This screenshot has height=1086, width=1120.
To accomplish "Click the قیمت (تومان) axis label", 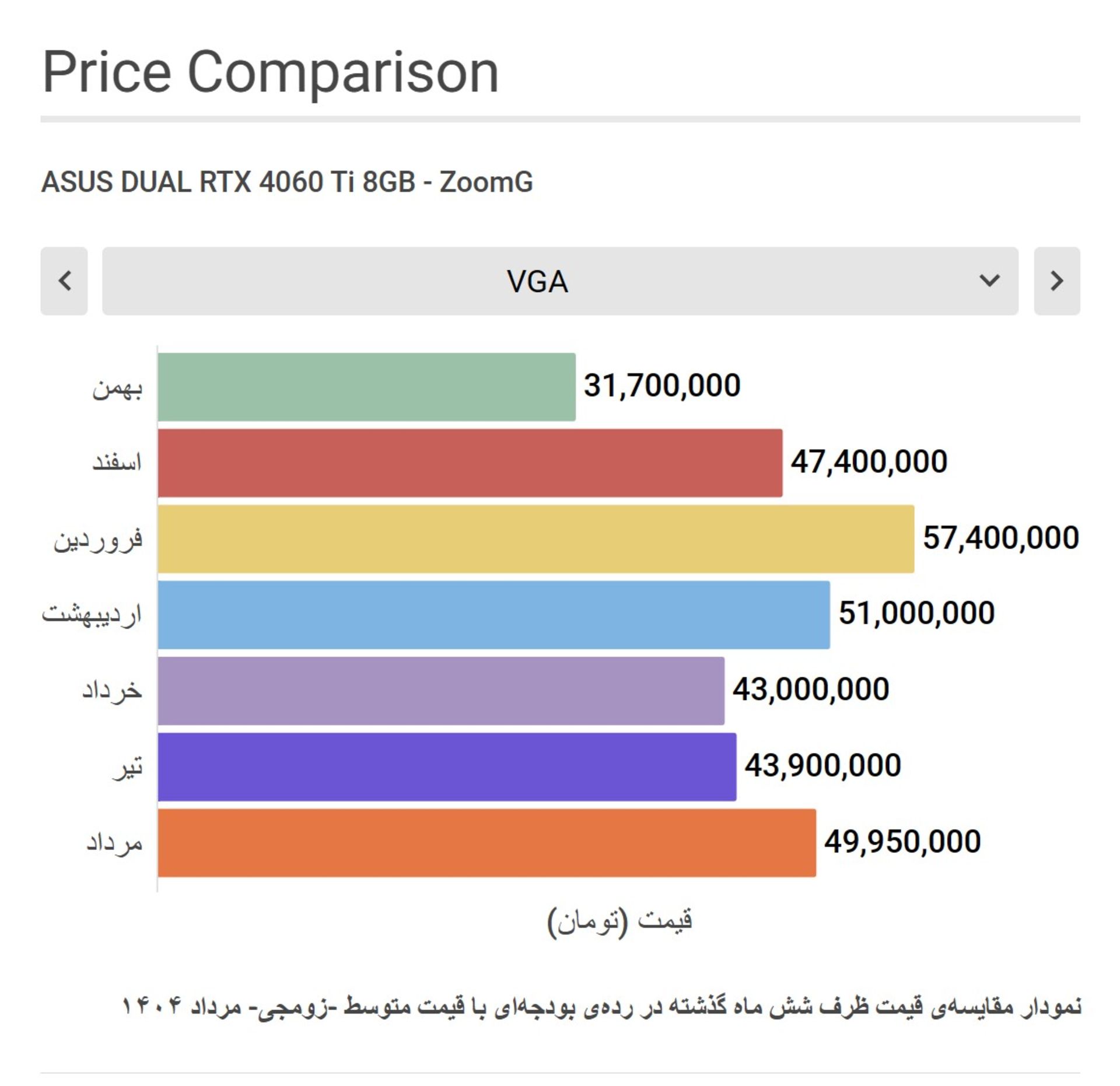I will click(x=619, y=922).
